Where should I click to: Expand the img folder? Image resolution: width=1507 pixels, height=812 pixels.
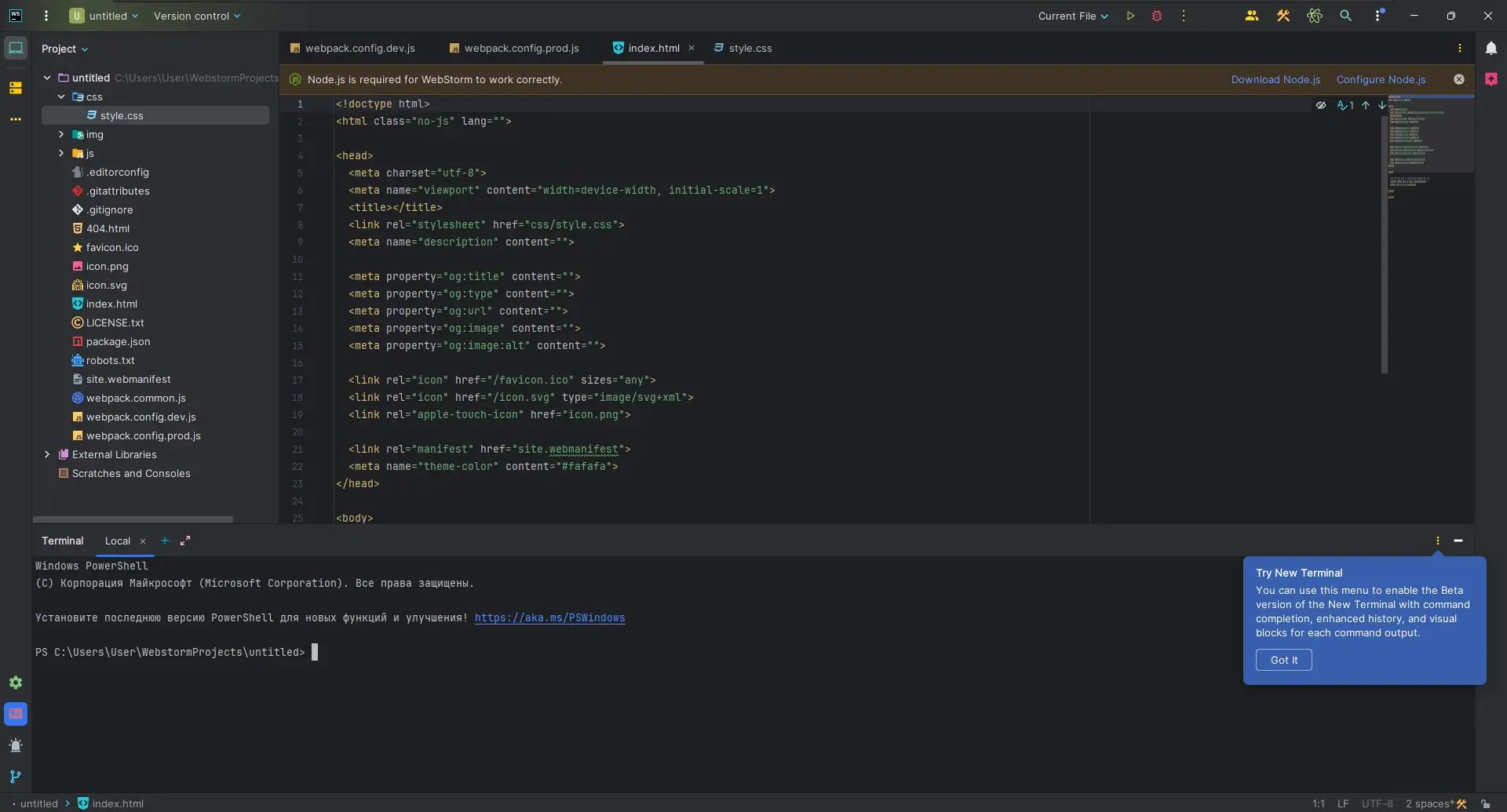tap(61, 135)
